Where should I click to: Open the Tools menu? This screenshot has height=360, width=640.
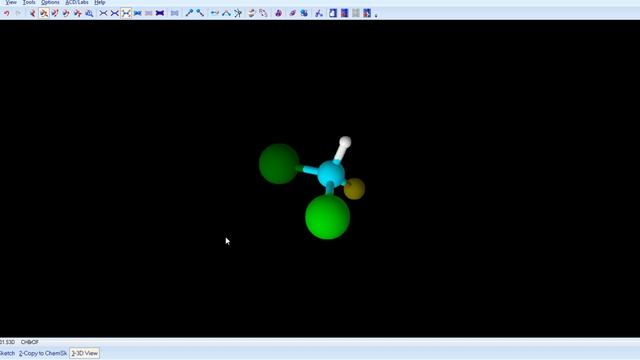pyautogui.click(x=29, y=2)
